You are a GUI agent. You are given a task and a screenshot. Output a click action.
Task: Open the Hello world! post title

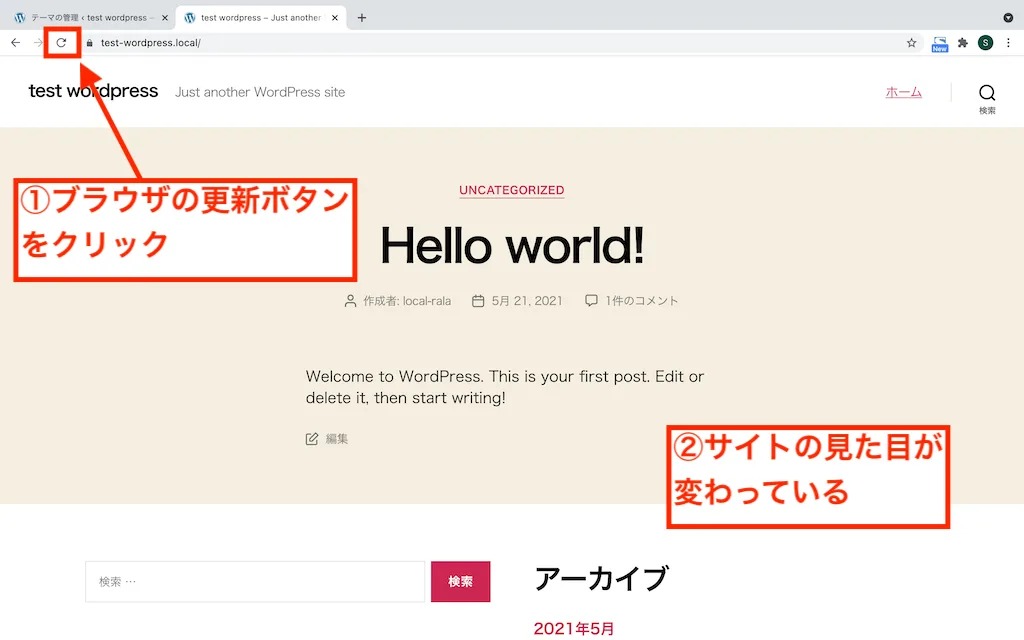(x=512, y=246)
